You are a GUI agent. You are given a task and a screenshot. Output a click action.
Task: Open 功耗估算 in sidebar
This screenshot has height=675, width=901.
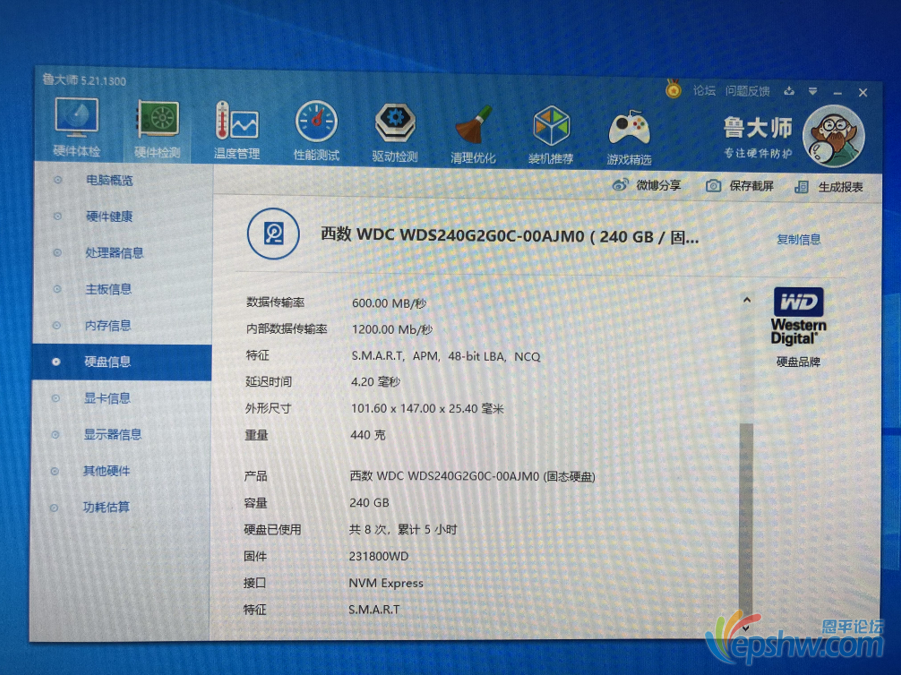106,507
